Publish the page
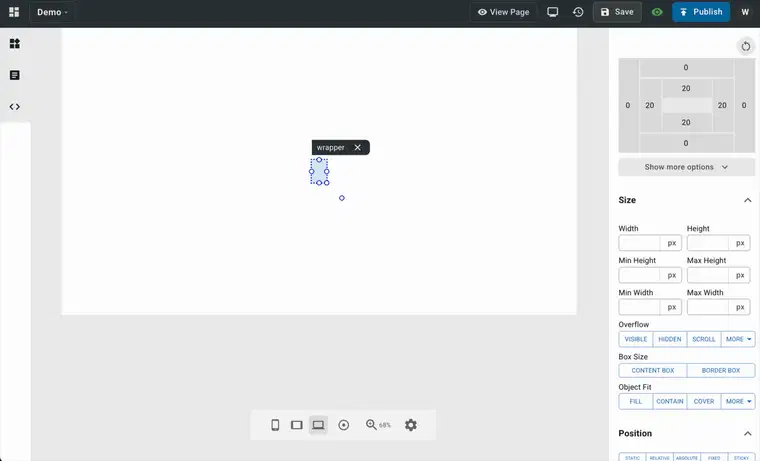The width and height of the screenshot is (760, 461). click(x=701, y=12)
